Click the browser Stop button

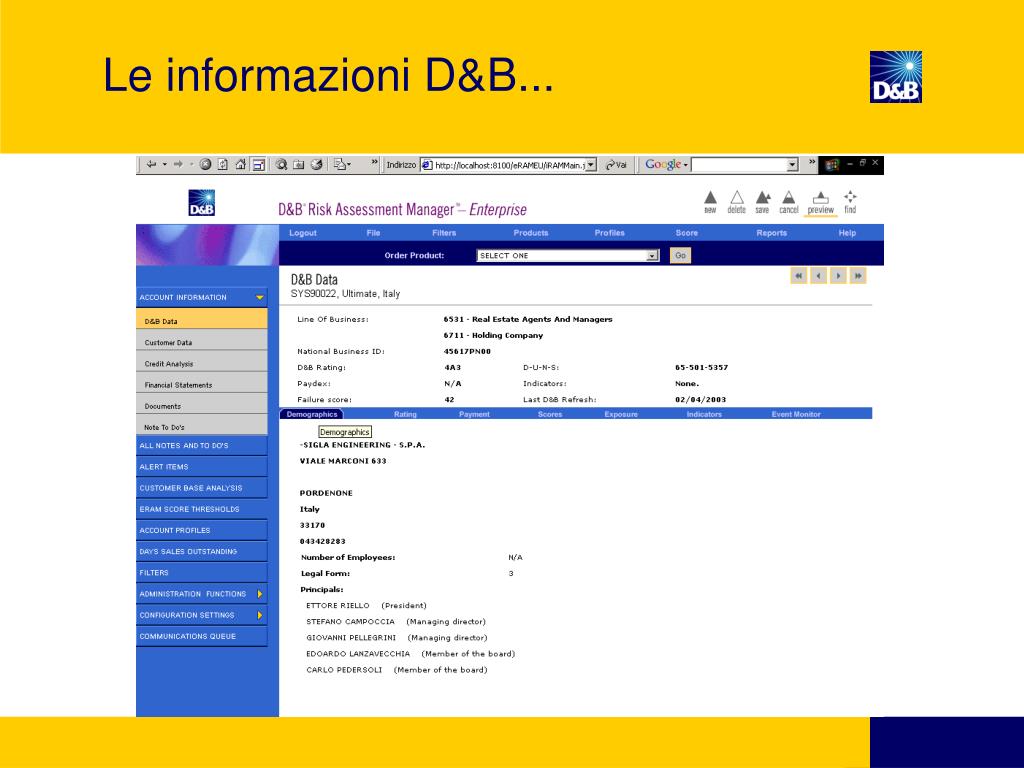(205, 165)
